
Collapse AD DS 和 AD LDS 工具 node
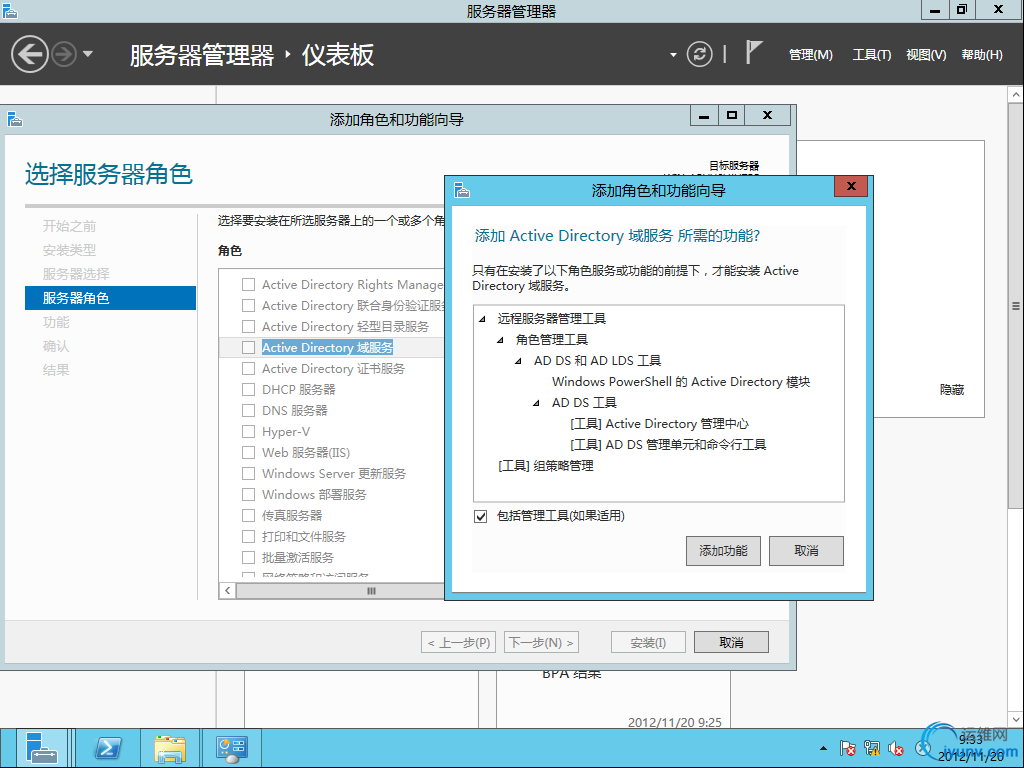(518, 360)
